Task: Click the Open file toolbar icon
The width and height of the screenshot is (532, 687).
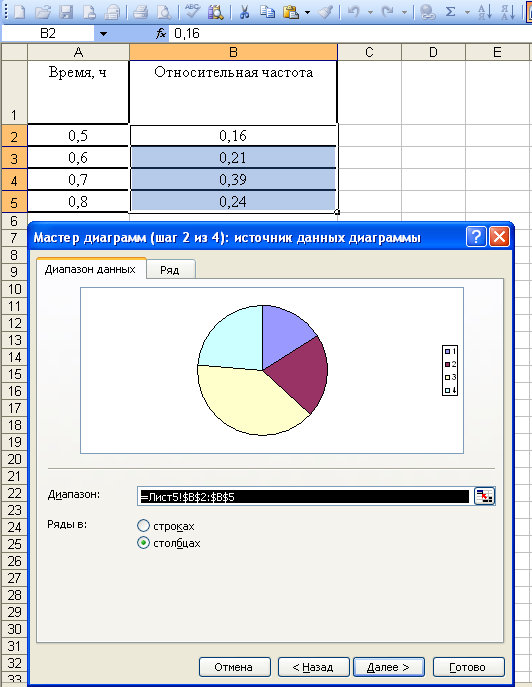Action: 43,12
